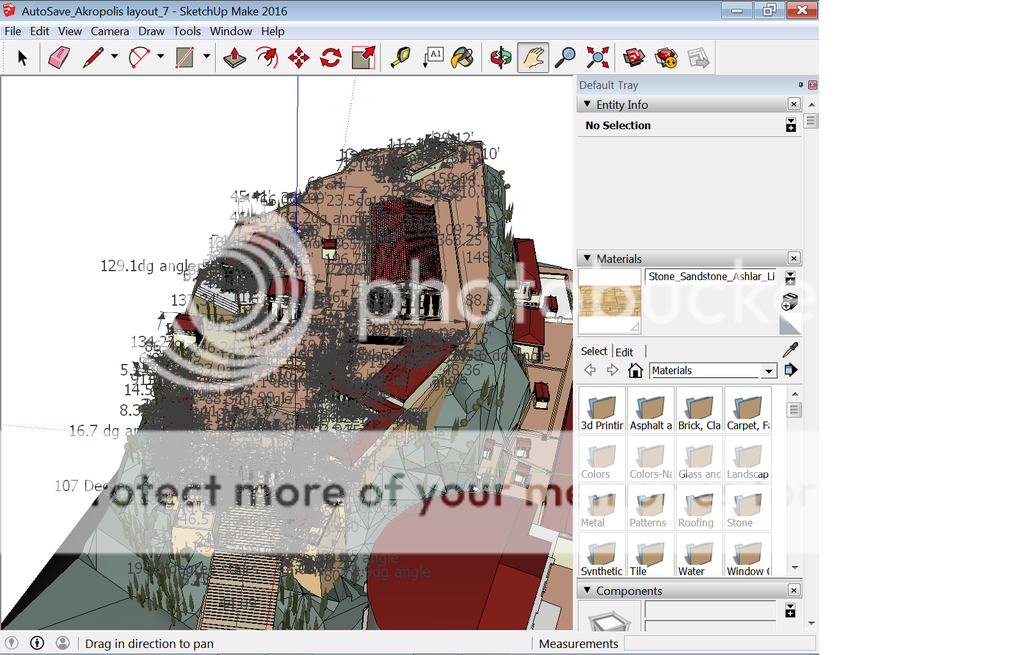1024x655 pixels.
Task: Toggle Entity Info details button
Action: [x=791, y=125]
